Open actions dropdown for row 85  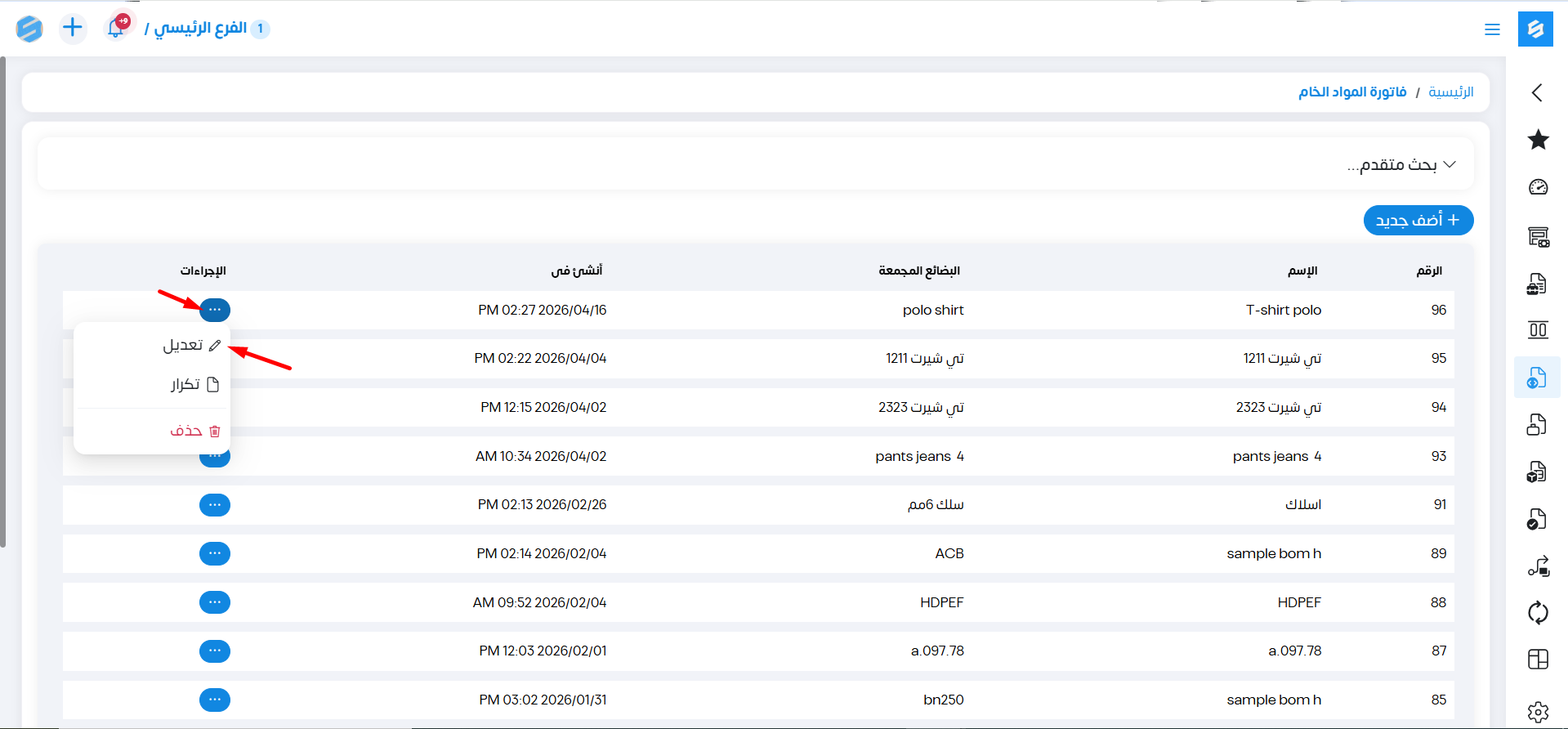pyautogui.click(x=215, y=700)
